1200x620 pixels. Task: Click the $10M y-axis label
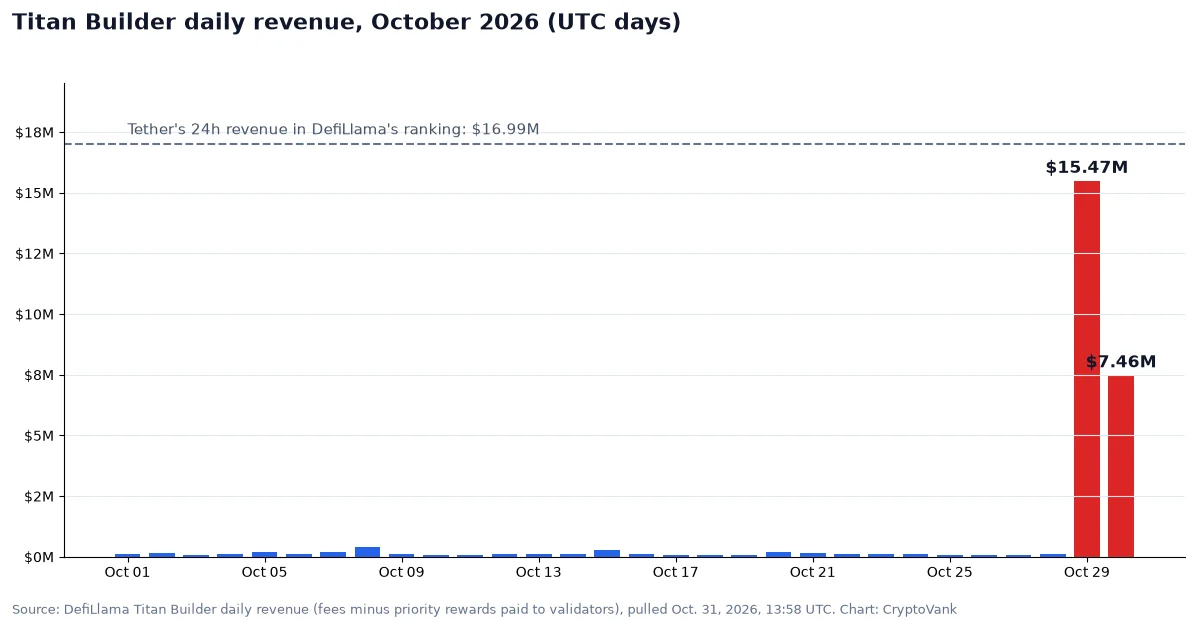pyautogui.click(x=35, y=314)
